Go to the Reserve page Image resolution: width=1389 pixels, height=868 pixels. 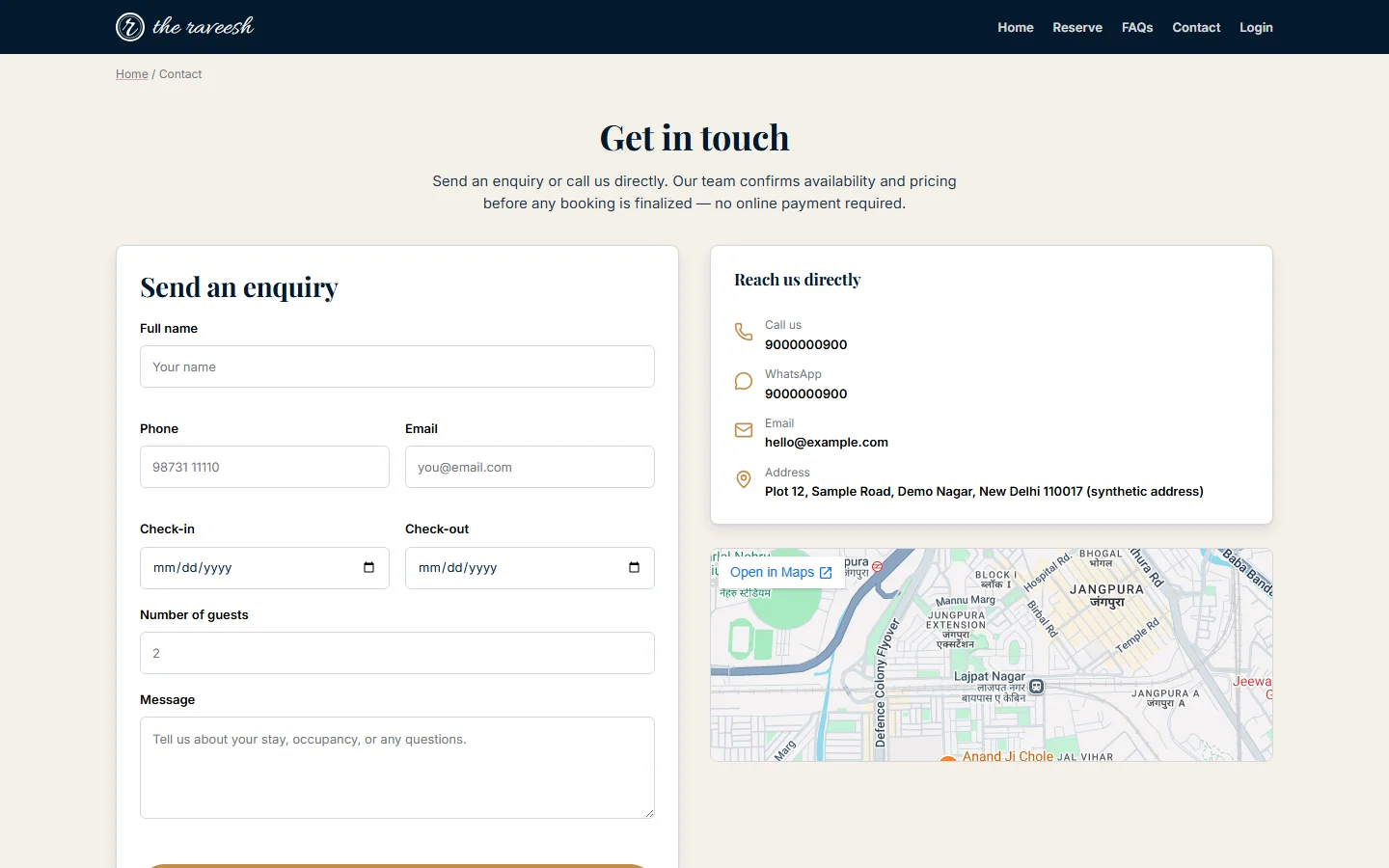1077,27
